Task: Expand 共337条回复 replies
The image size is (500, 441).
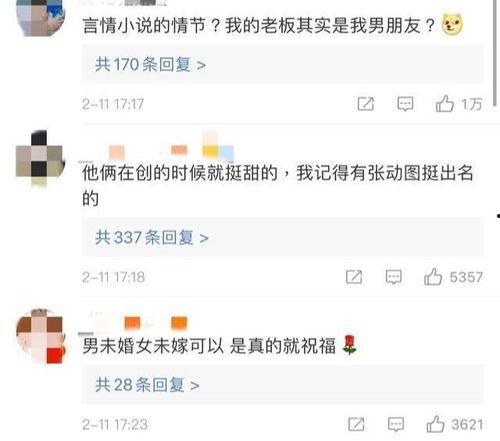Action: tap(152, 237)
